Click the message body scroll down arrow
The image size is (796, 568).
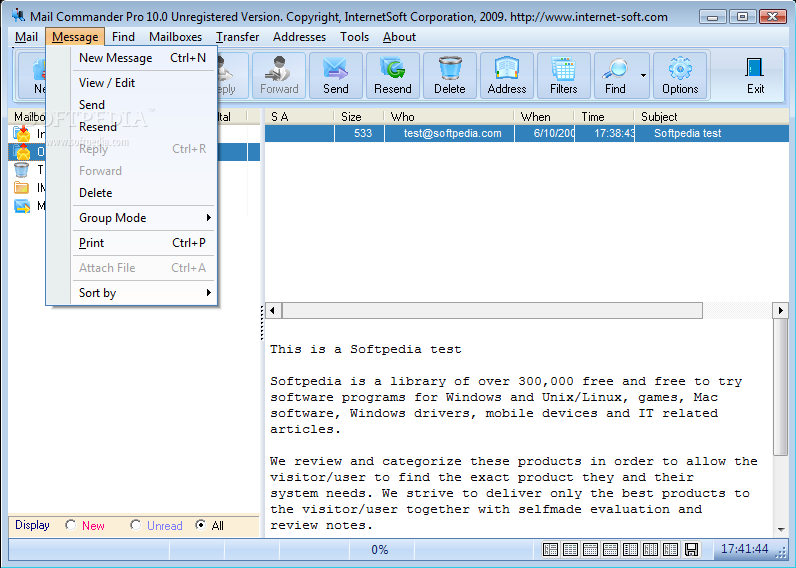[780, 530]
